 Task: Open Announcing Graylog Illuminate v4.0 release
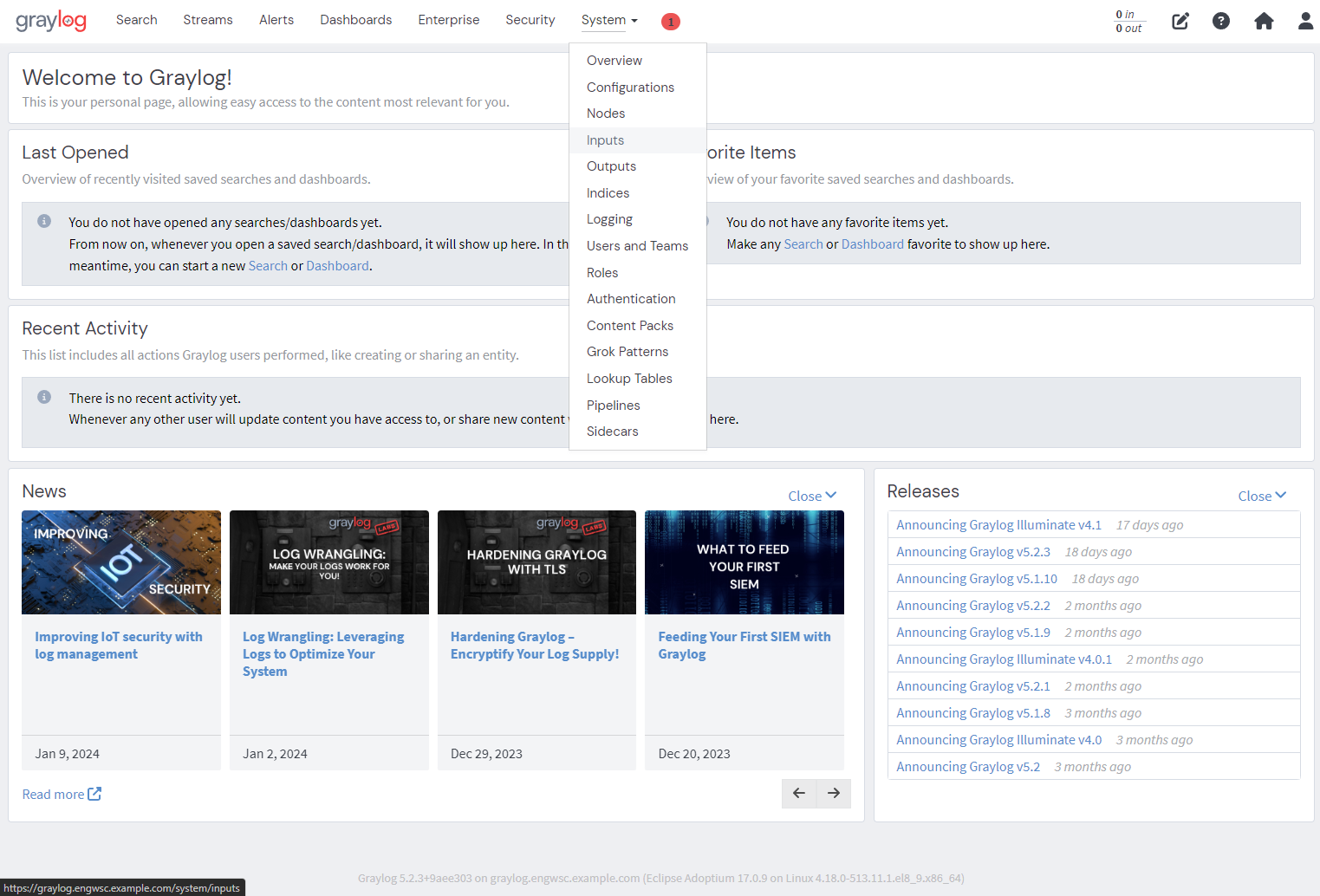999,740
